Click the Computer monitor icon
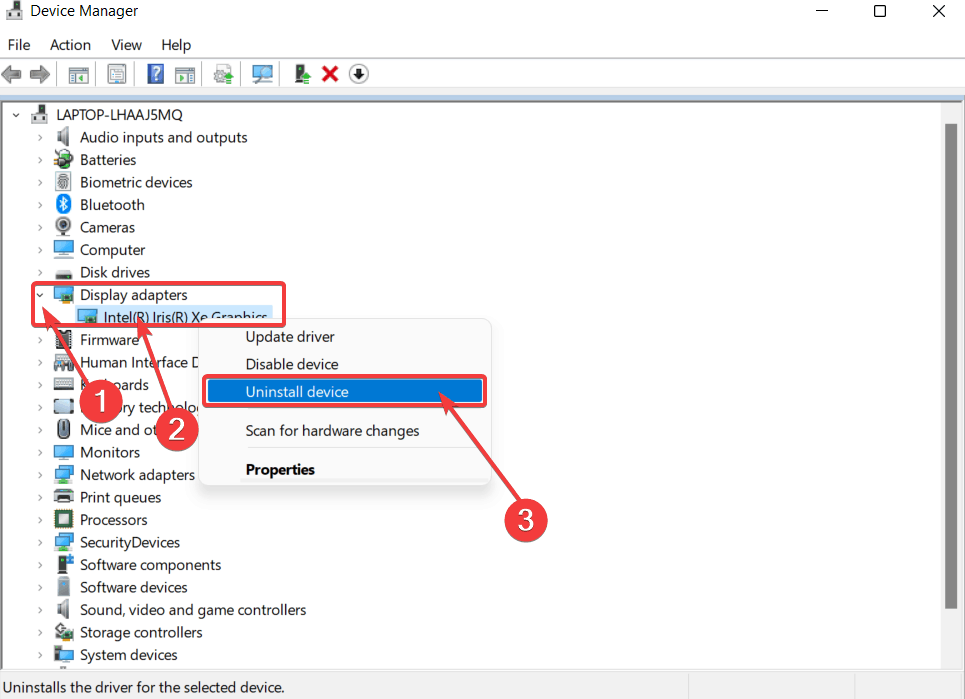 63,249
